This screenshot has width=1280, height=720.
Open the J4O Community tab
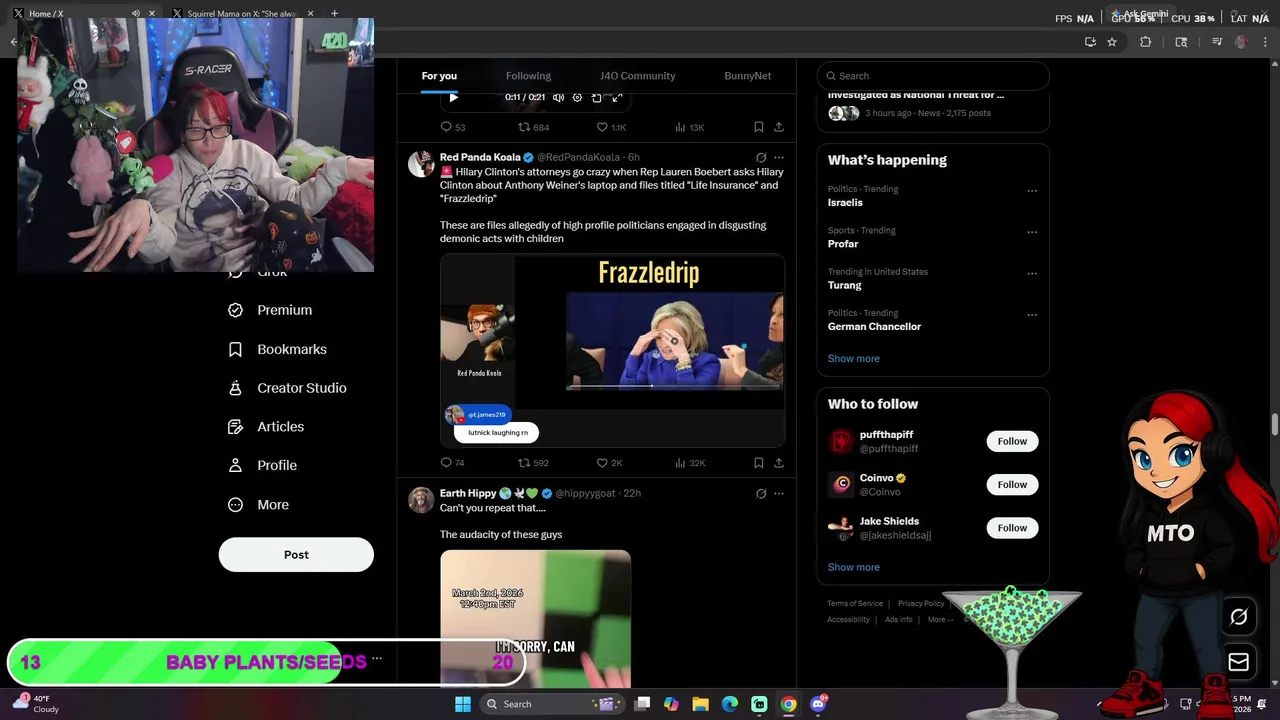[638, 76]
